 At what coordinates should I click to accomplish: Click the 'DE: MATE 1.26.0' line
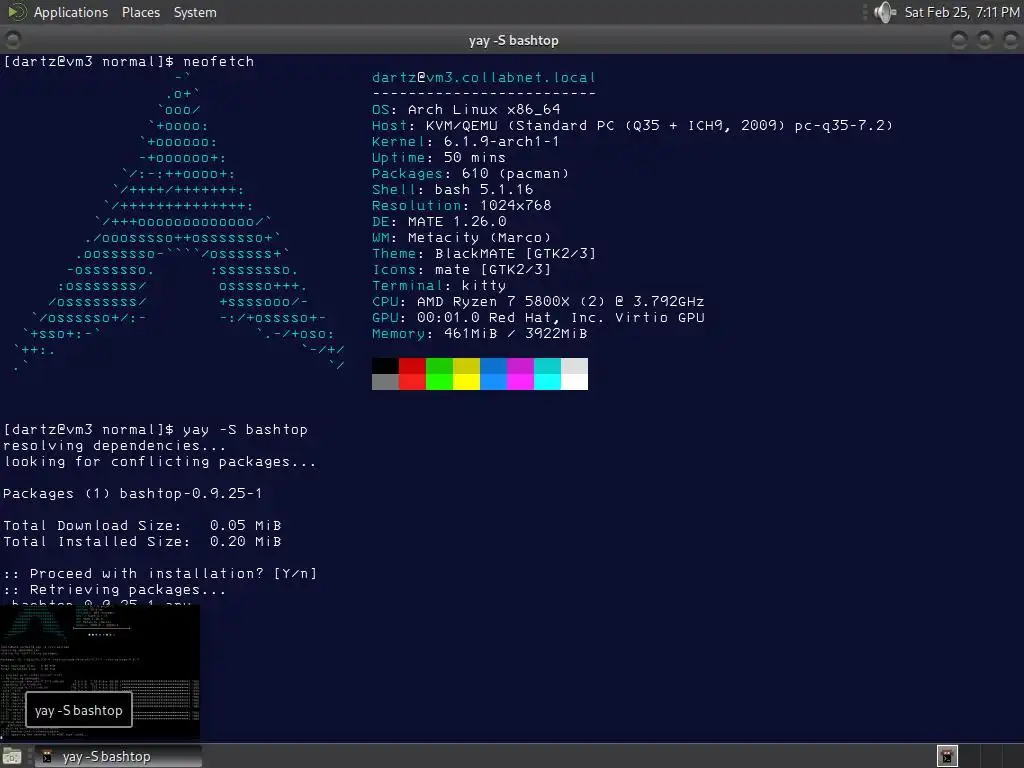(x=439, y=221)
